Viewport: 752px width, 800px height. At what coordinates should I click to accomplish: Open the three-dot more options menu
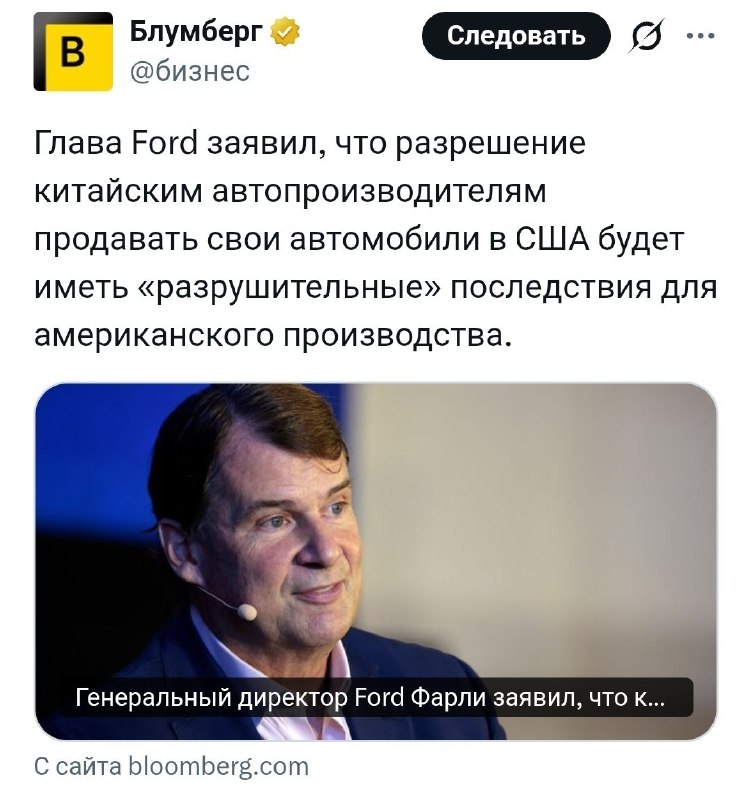(x=702, y=37)
